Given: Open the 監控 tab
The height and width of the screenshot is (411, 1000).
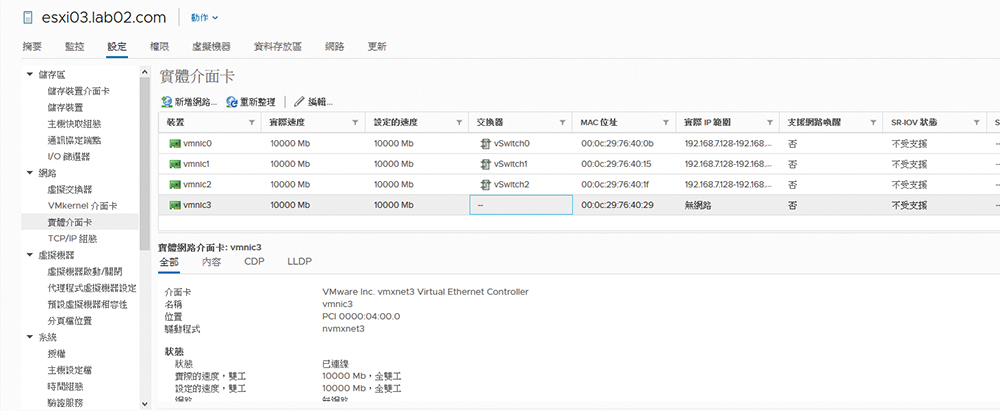Looking at the screenshot, I should coord(75,47).
